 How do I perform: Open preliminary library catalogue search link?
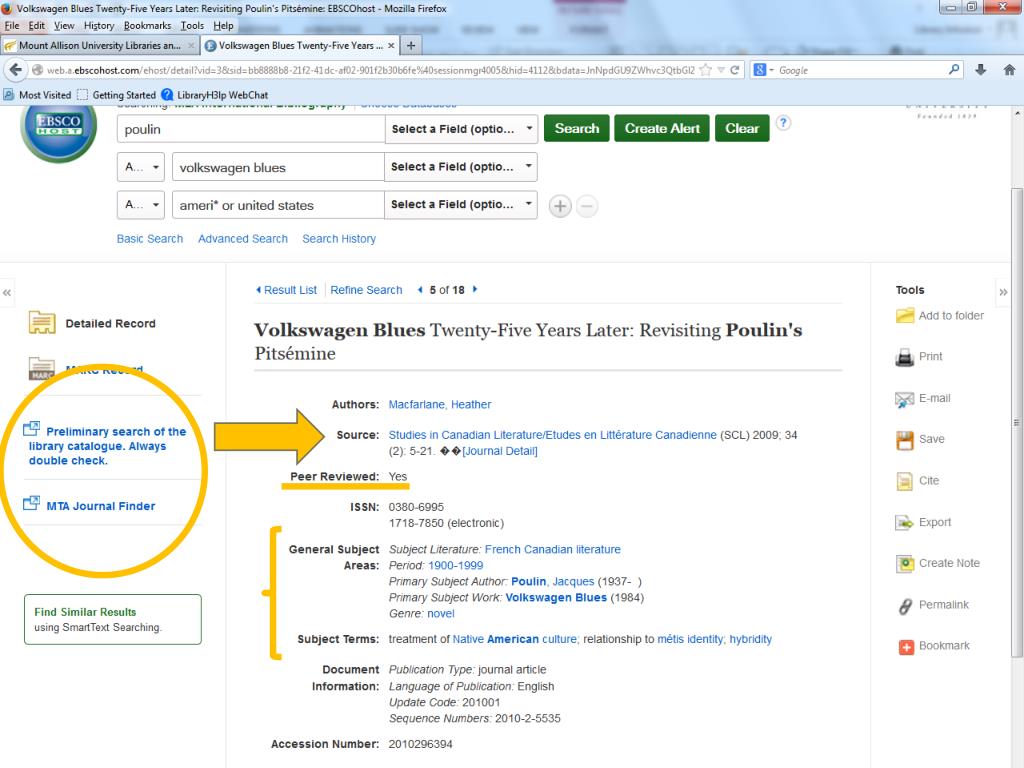coord(107,446)
